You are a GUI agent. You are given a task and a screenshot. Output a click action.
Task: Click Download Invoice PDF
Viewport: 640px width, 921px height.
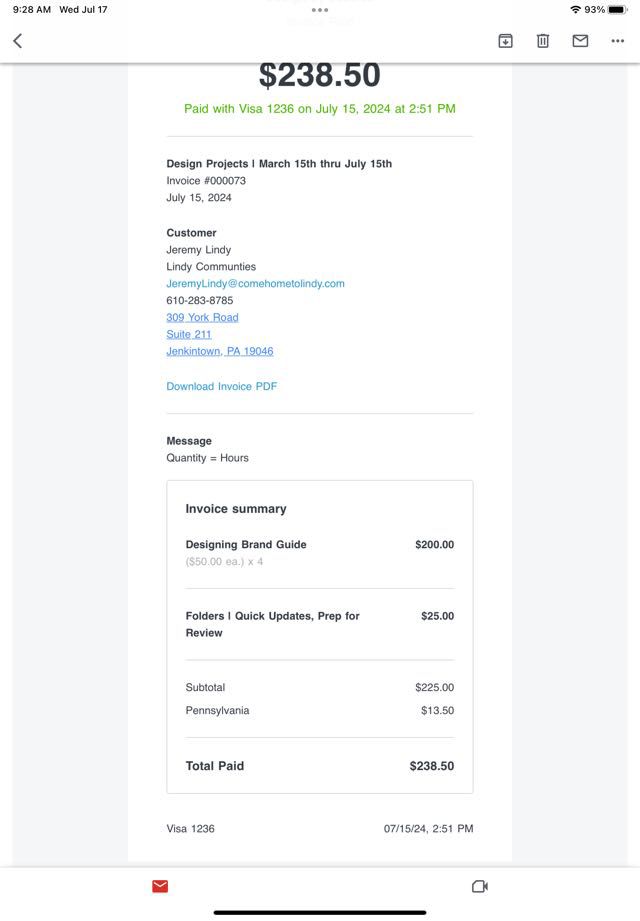221,386
